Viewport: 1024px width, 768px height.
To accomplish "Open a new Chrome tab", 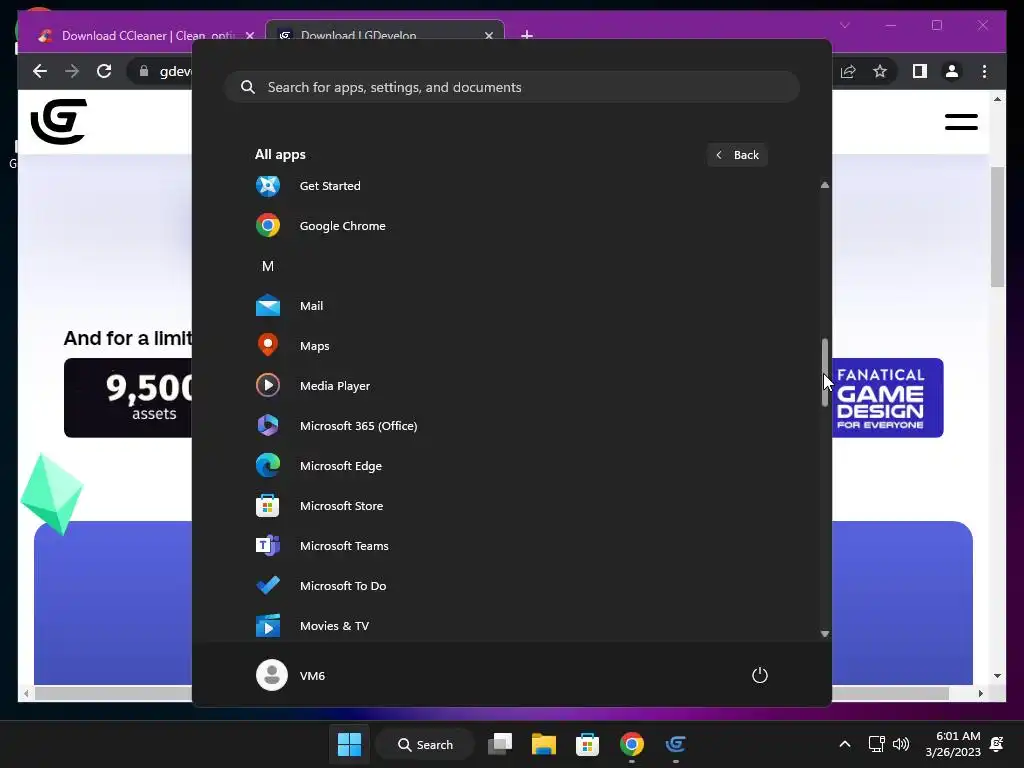I will pyautogui.click(x=527, y=35).
